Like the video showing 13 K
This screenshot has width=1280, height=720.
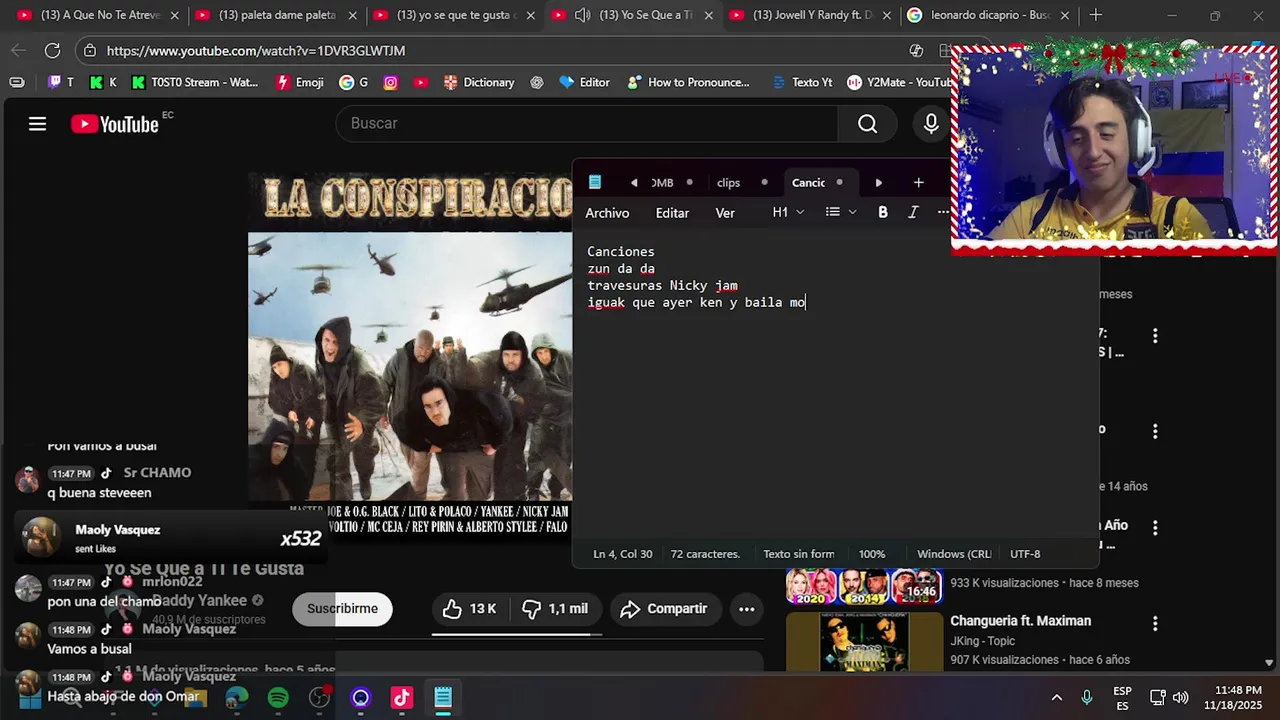(x=470, y=609)
